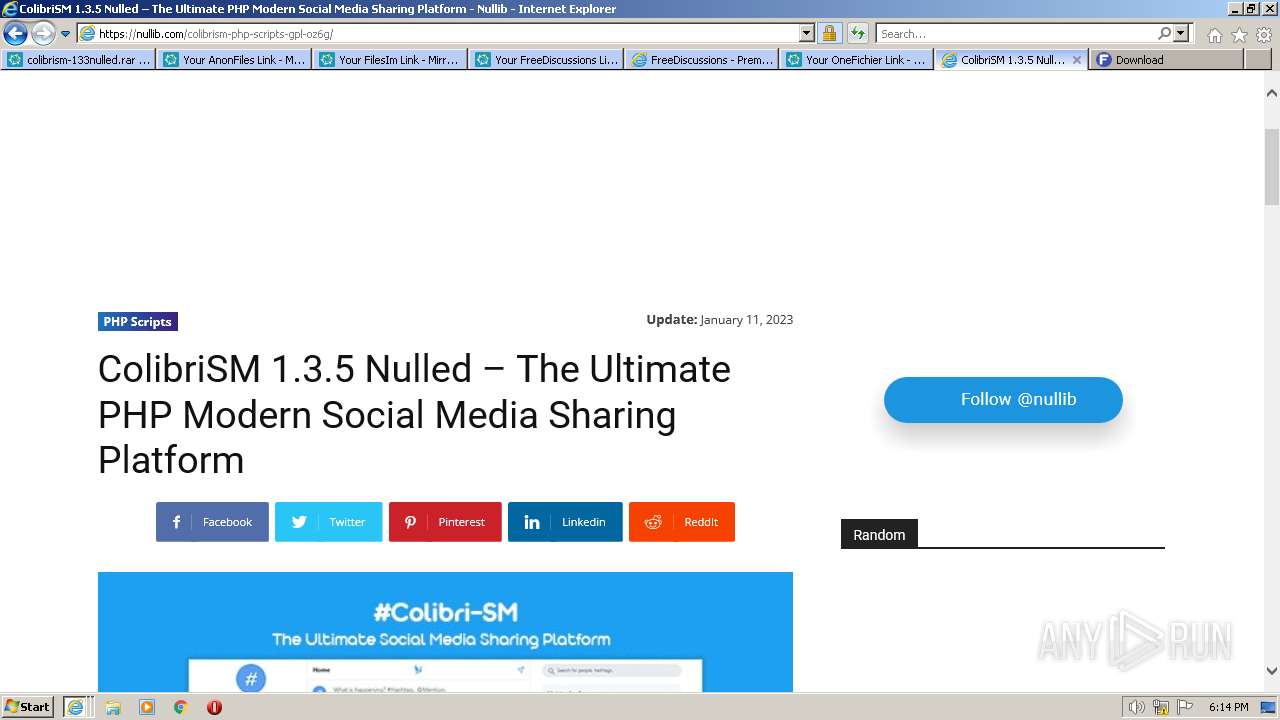Image resolution: width=1280 pixels, height=720 pixels.
Task: Minimize the Internet Explorer window
Action: click(1235, 8)
